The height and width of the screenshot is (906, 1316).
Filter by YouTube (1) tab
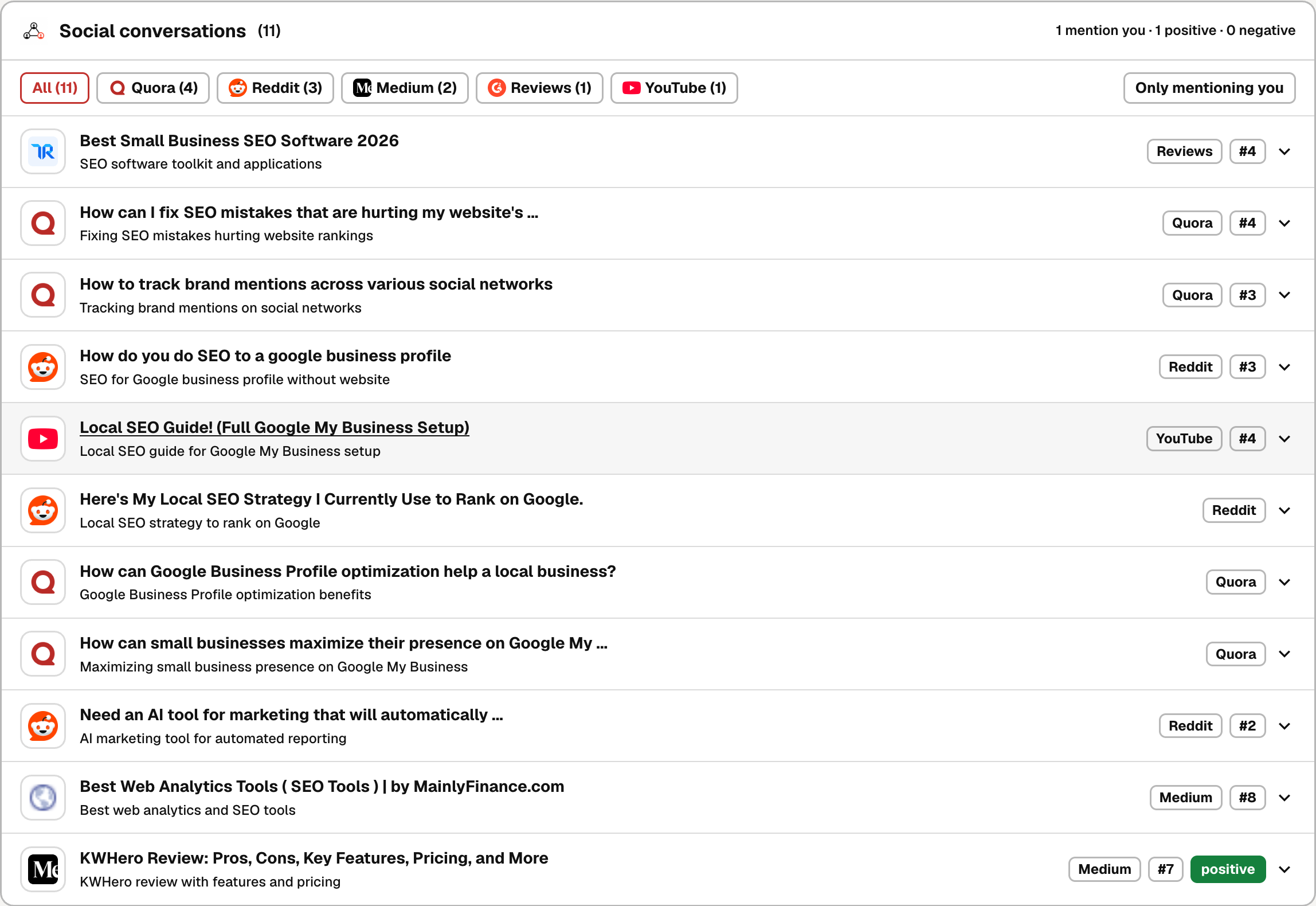(674, 88)
